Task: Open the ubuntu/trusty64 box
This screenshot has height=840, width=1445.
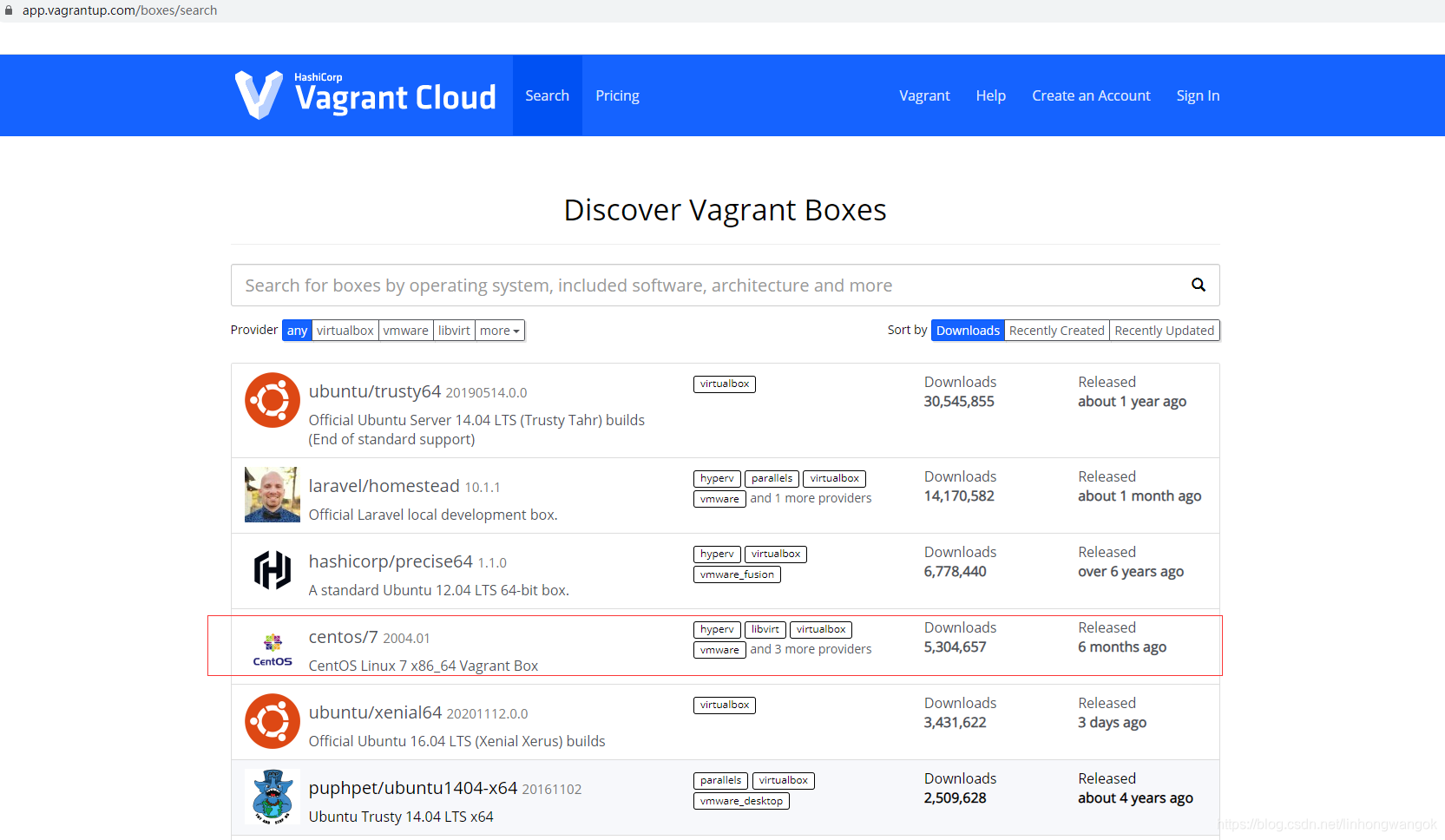Action: [375, 391]
